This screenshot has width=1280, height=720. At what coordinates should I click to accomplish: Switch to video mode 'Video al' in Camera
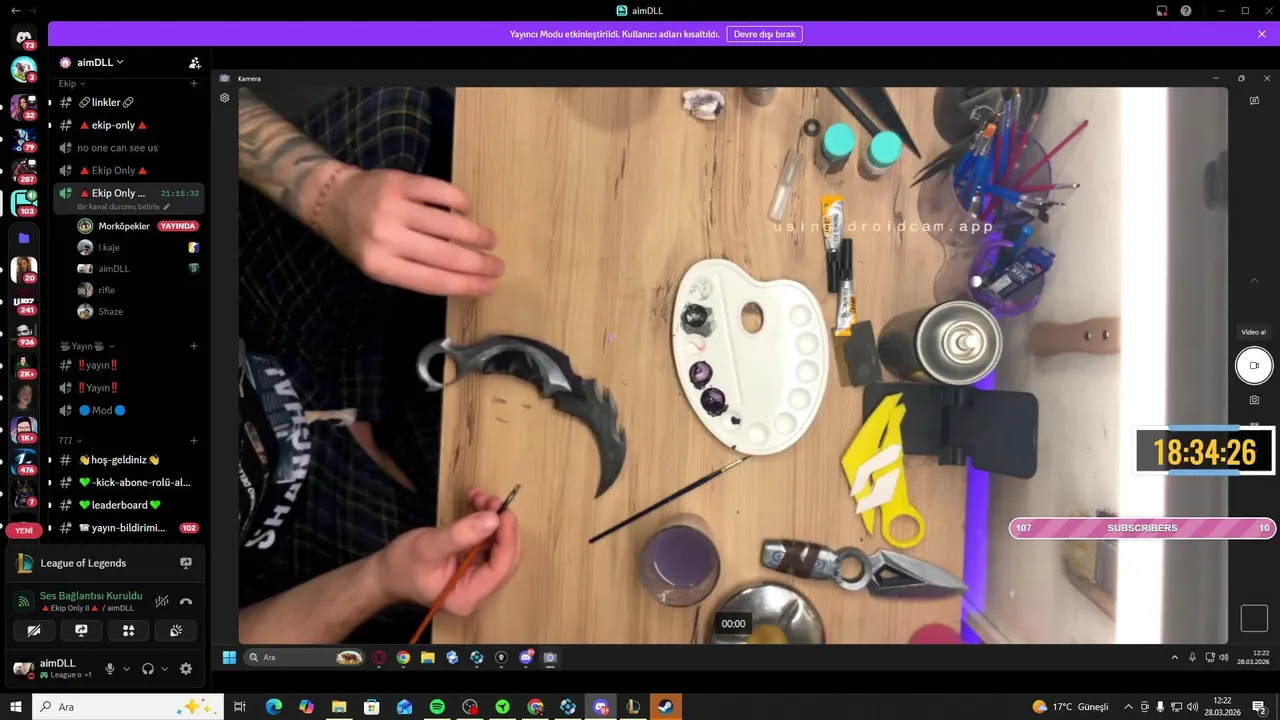(x=1254, y=332)
